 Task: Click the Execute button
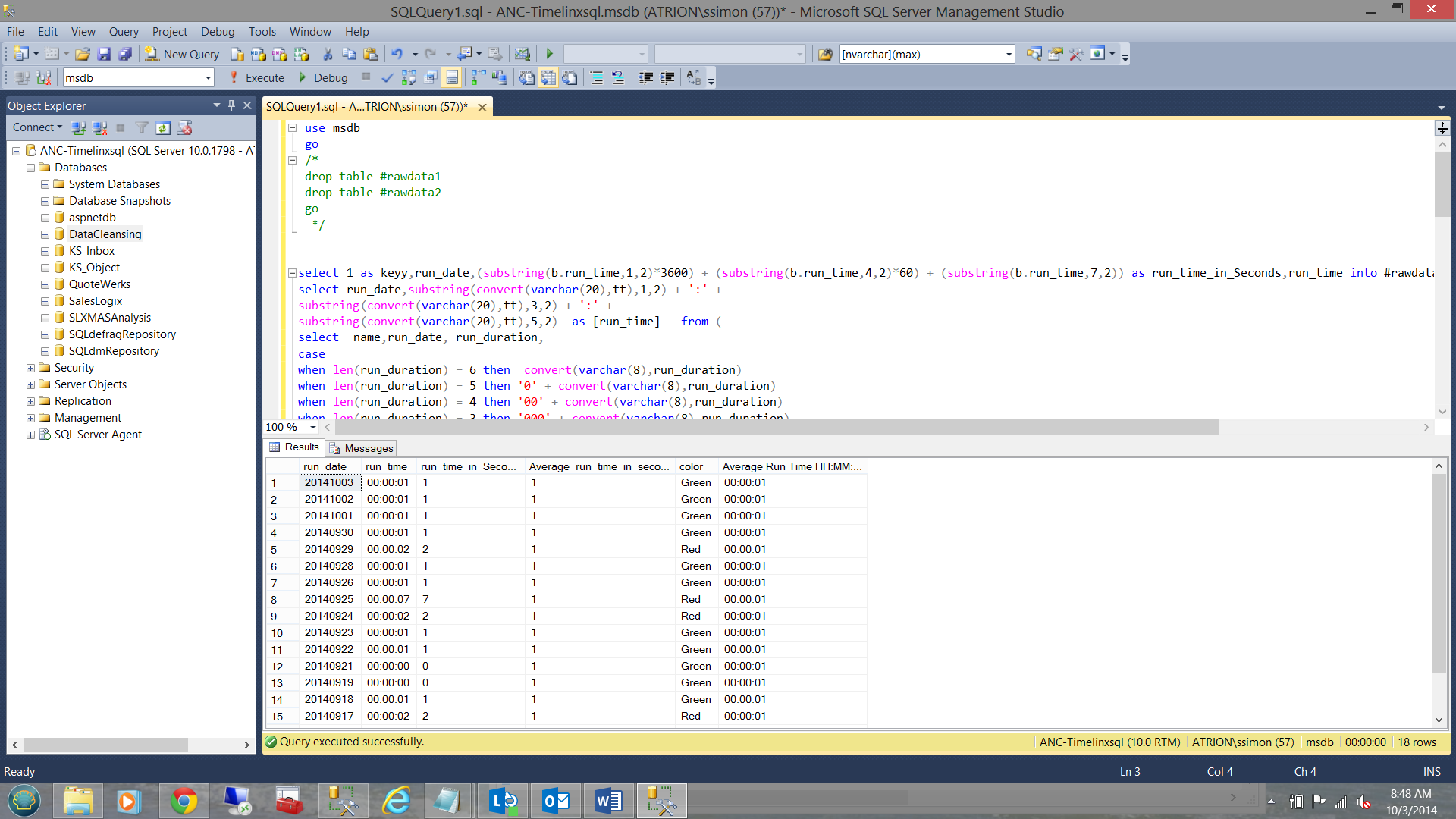coord(256,77)
